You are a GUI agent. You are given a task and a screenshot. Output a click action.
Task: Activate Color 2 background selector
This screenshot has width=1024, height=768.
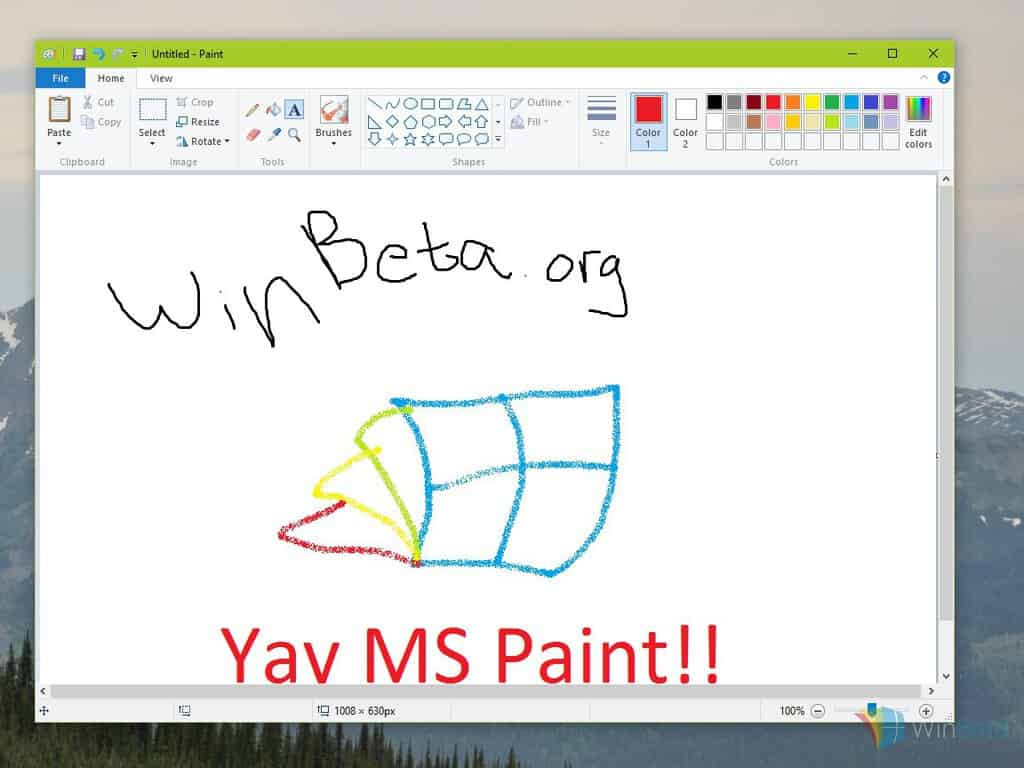click(x=686, y=122)
